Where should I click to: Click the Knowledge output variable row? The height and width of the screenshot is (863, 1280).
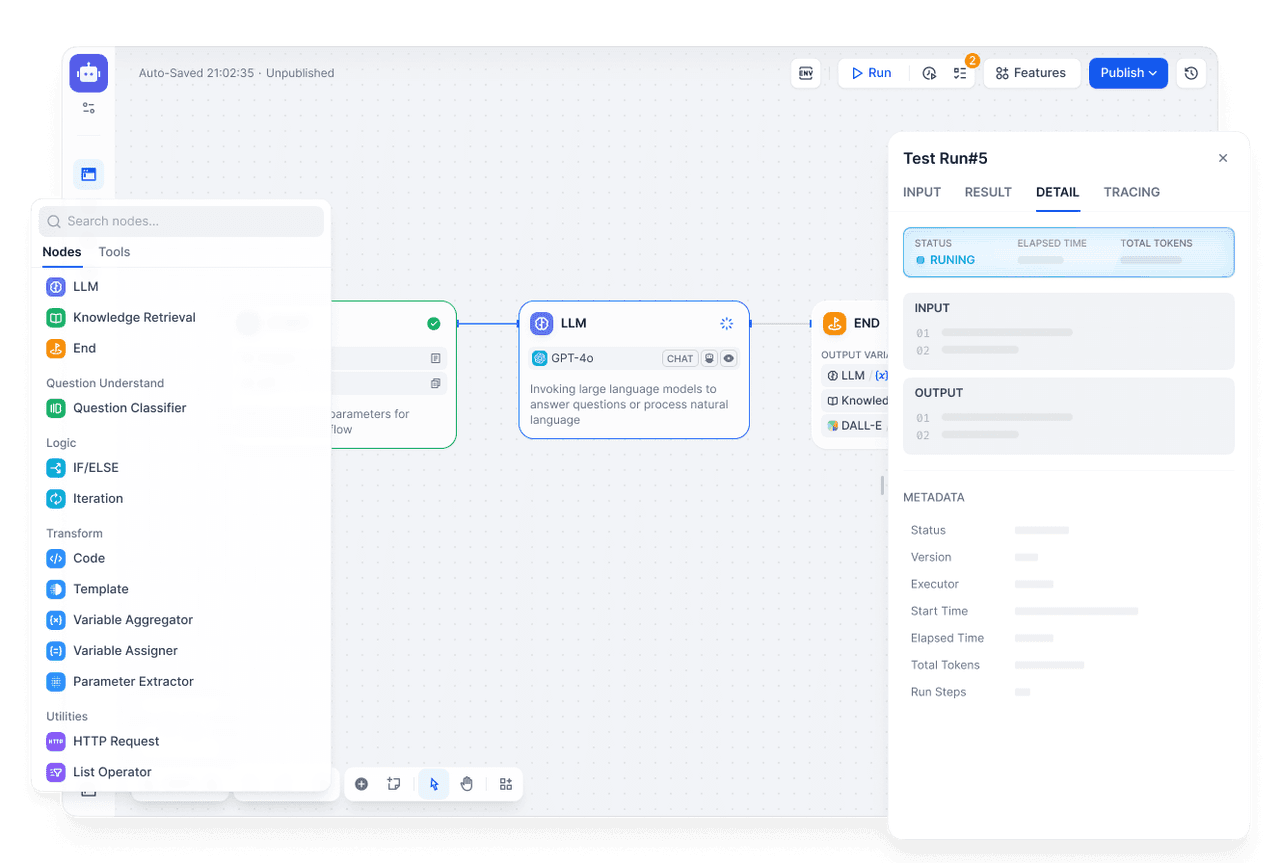click(855, 400)
